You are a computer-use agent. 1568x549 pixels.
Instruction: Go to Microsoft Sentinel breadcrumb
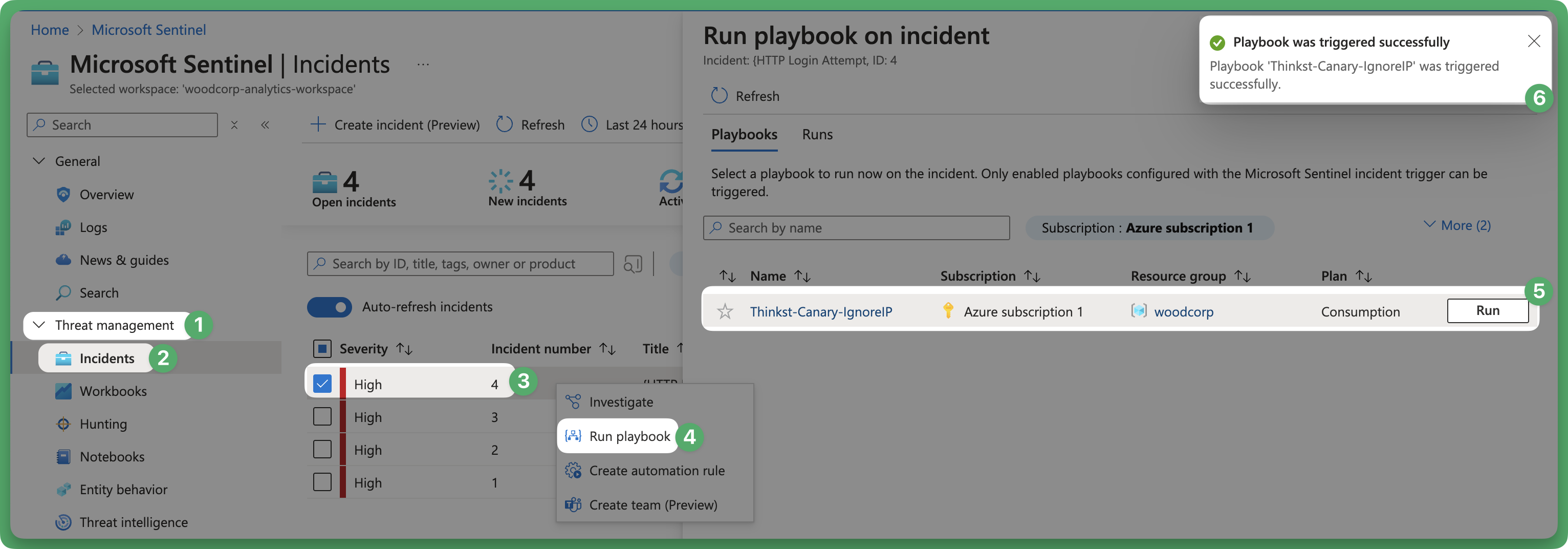point(148,30)
